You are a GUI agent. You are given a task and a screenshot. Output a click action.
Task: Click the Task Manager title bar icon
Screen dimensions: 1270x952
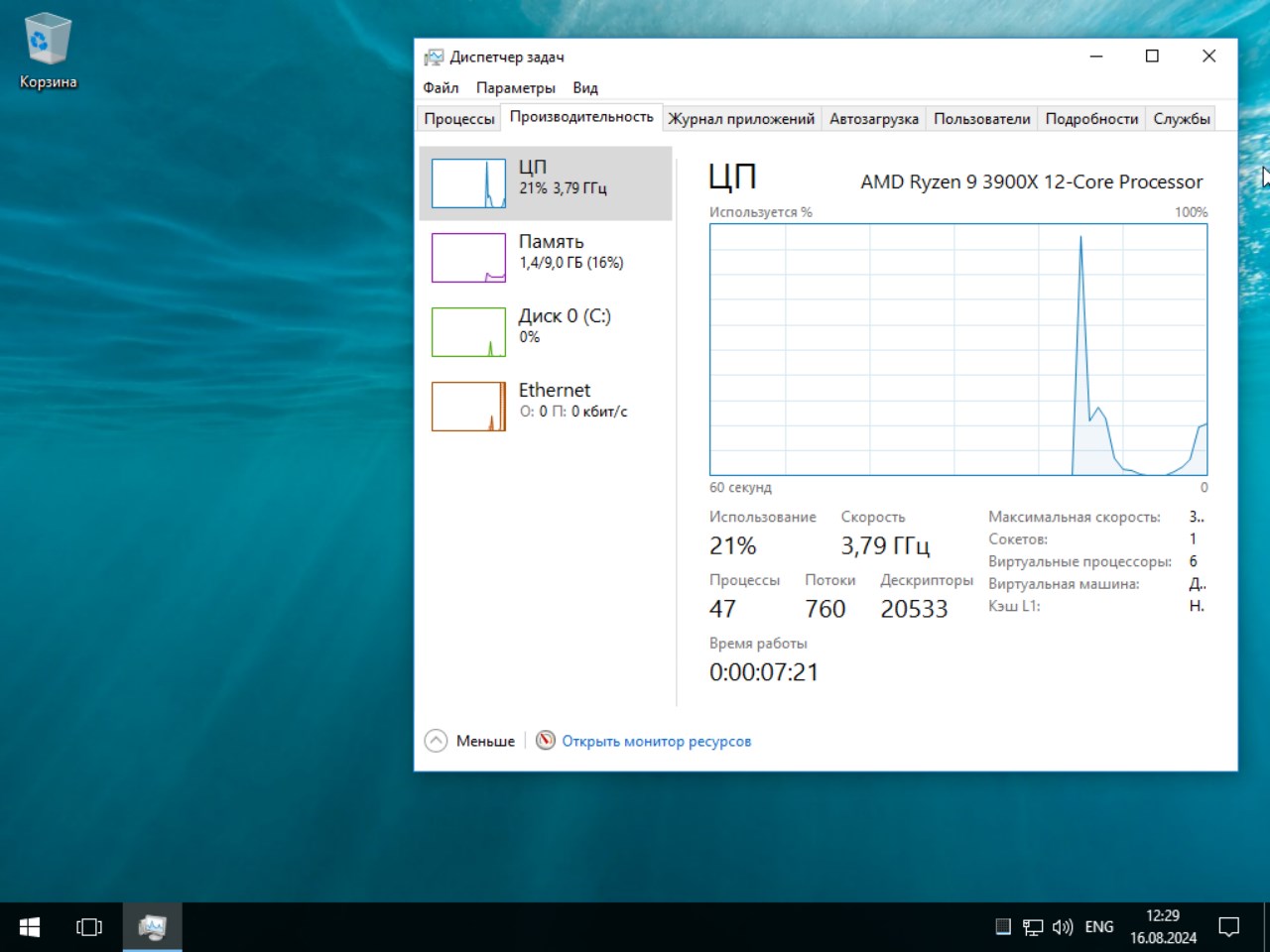pyautogui.click(x=434, y=57)
